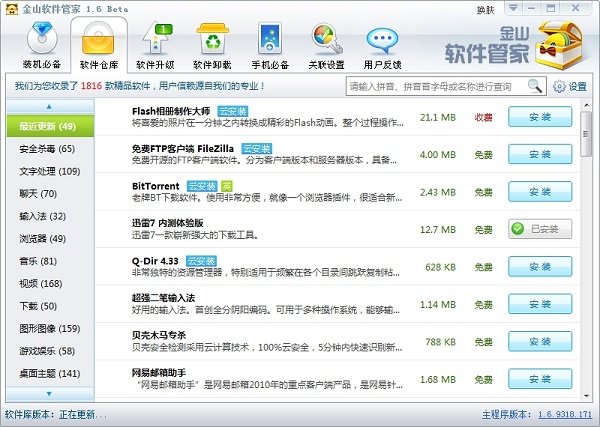Screen dimensions: 600x427
Task: Open 关联设置 association settings icon
Action: [327, 47]
